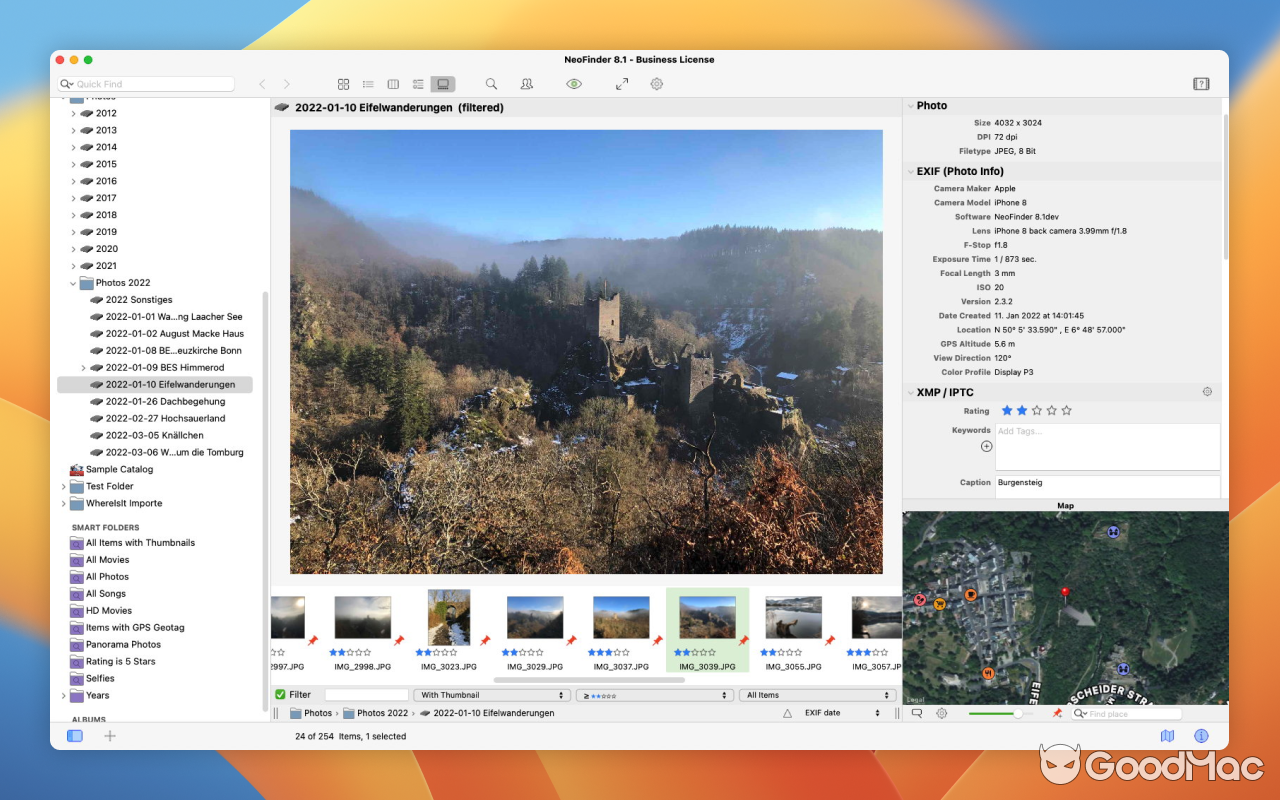The width and height of the screenshot is (1280, 800).
Task: Open the With Thumbnail dropdown
Action: click(x=491, y=694)
